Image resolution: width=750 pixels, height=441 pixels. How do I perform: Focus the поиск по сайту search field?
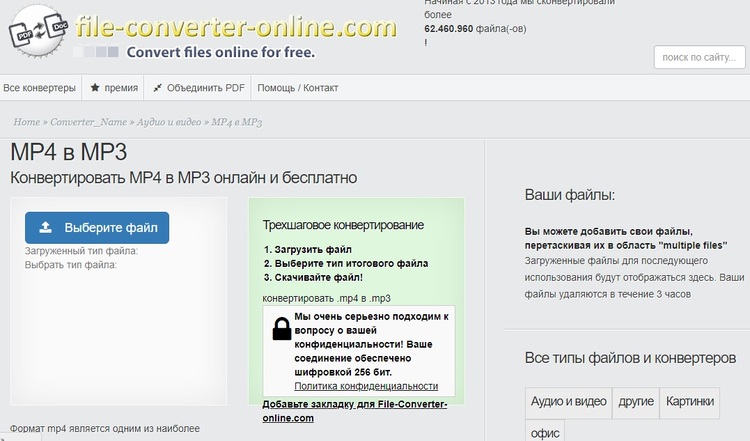click(699, 57)
